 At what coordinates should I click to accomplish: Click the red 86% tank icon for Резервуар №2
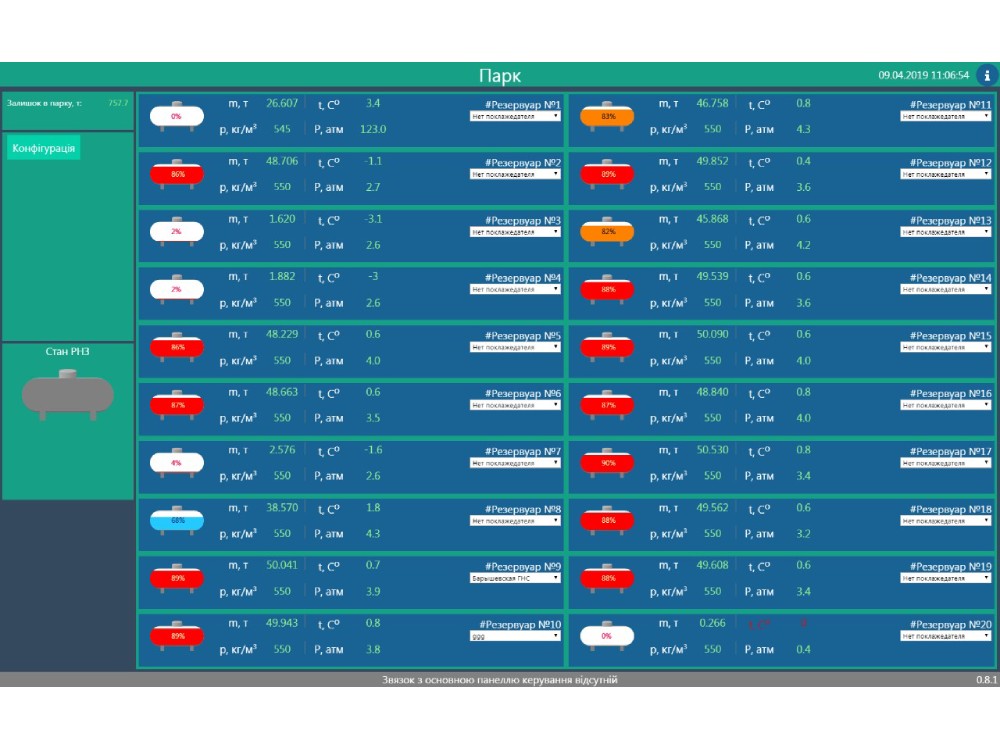176,174
